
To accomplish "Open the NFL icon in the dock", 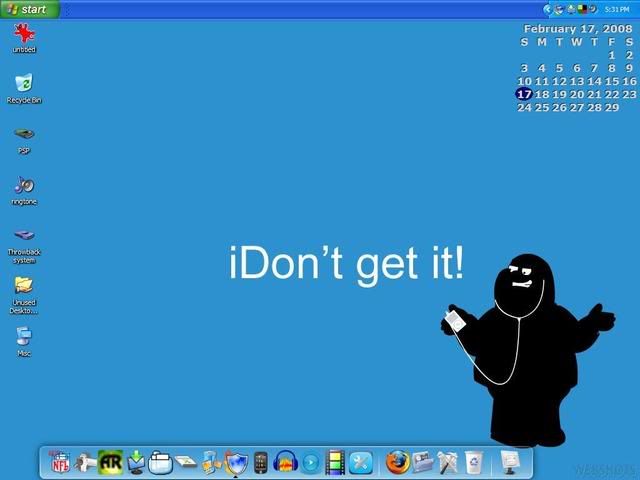I will click(x=59, y=462).
